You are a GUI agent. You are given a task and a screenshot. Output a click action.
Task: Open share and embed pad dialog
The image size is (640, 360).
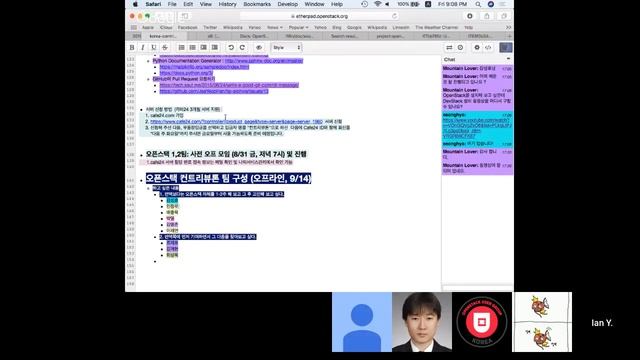[488, 48]
